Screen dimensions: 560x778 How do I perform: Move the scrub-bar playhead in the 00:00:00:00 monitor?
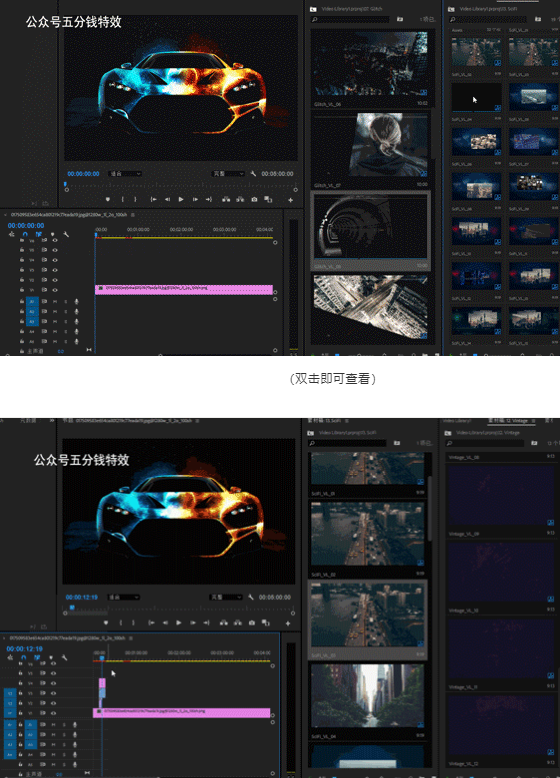tap(65, 185)
